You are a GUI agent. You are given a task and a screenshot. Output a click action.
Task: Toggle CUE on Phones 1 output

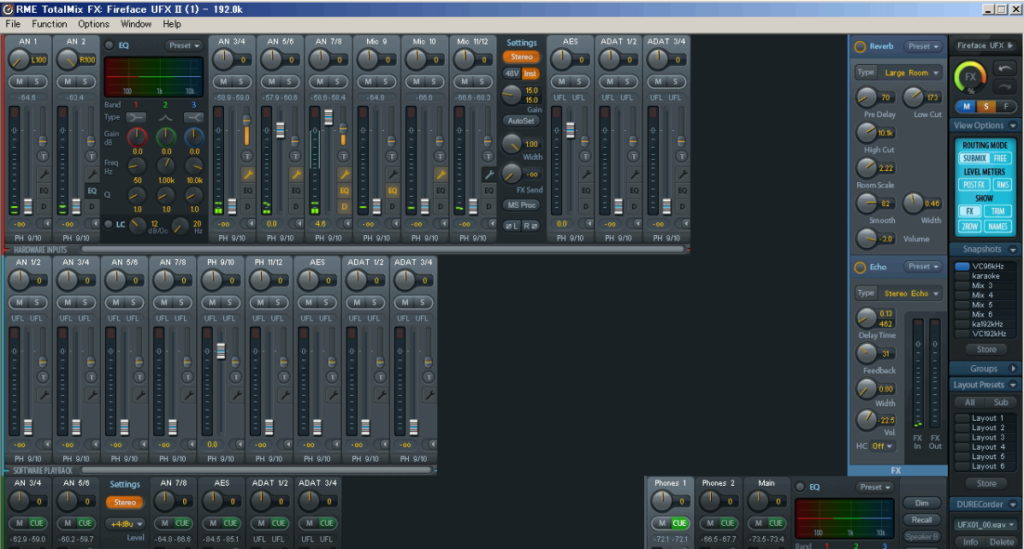point(679,523)
